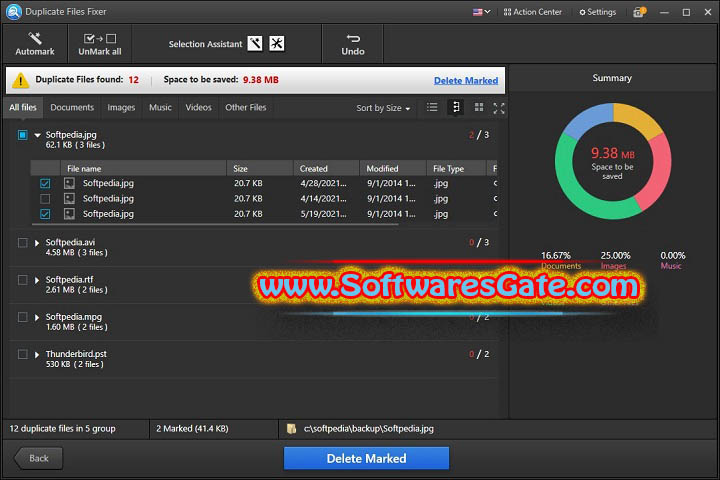This screenshot has width=720, height=480.
Task: Click the UnMark all icon
Action: (100, 39)
